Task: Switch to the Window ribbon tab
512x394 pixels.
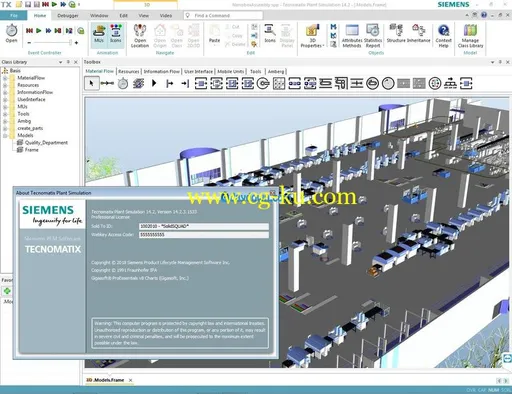Action: tap(99, 16)
